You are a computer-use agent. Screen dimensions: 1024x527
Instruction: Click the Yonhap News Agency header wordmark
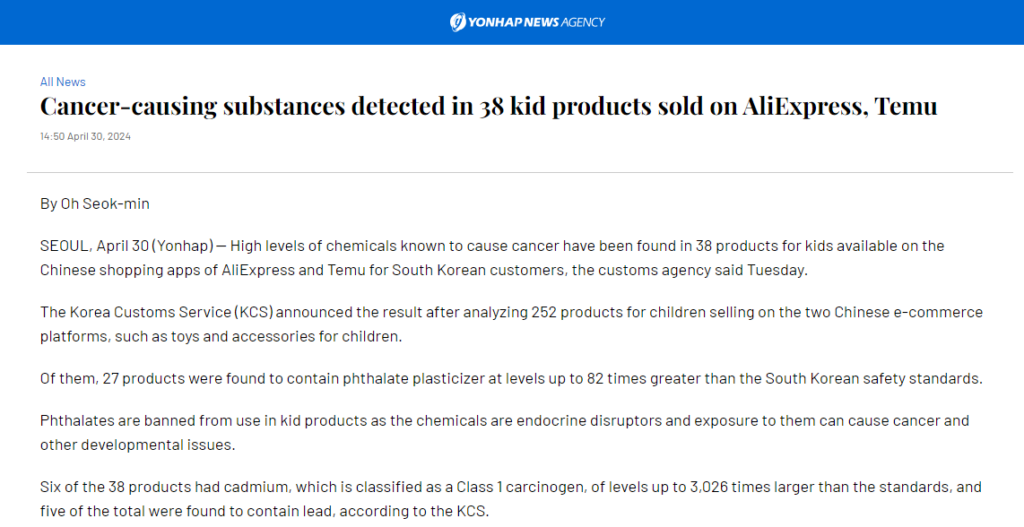537,22
